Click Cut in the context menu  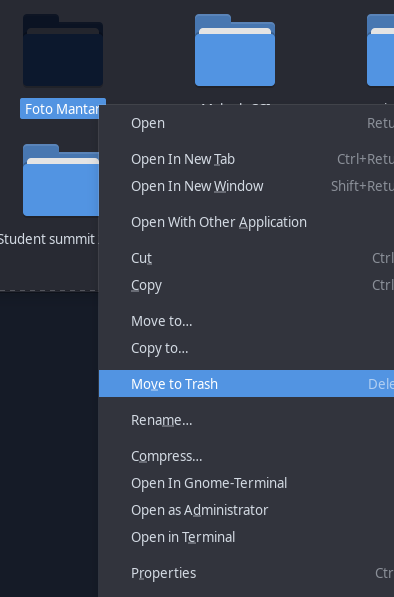pos(246,258)
